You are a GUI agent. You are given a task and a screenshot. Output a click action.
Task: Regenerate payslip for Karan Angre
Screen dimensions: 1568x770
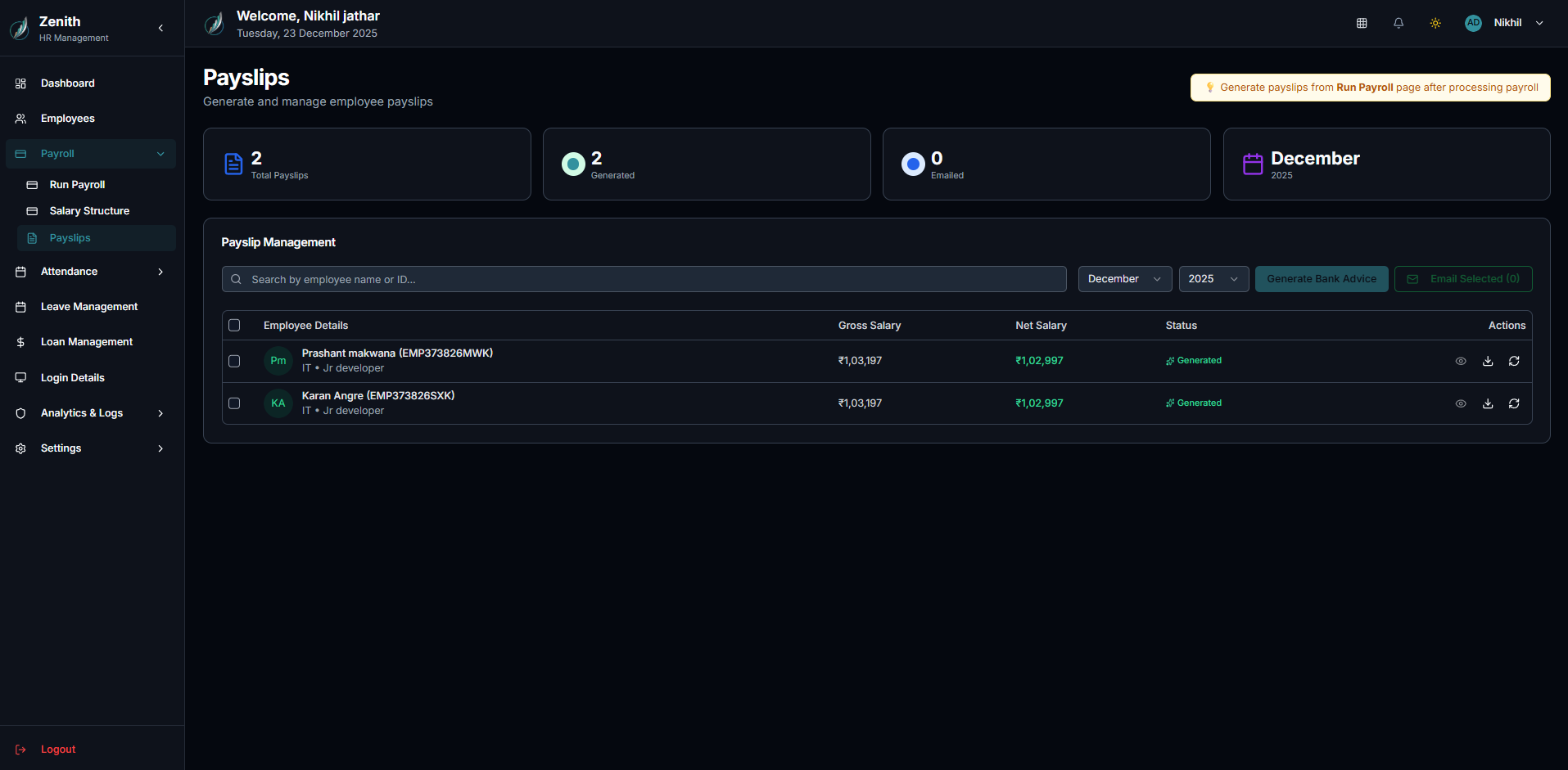coord(1514,403)
